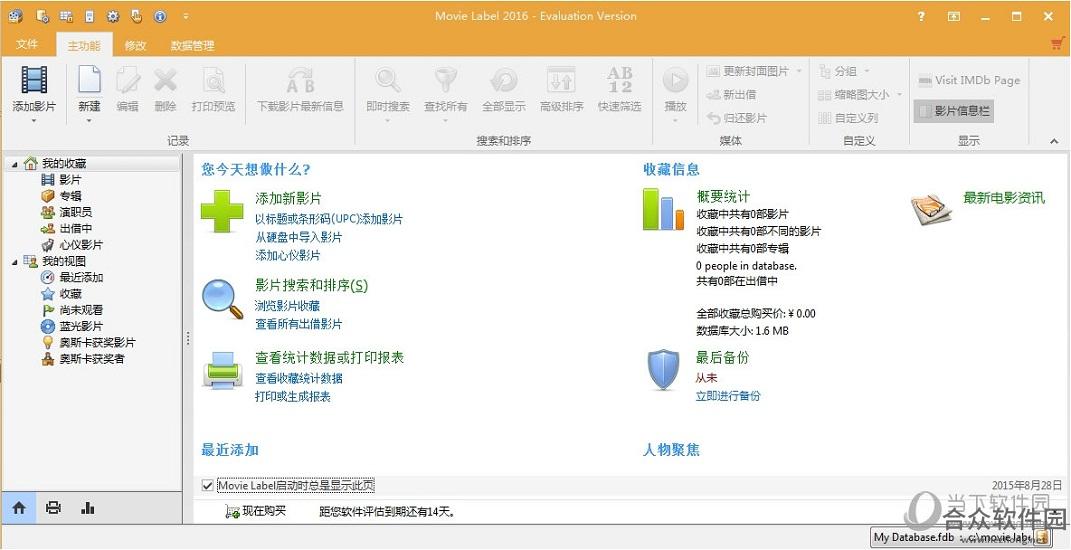Toggle the Movie Info Bar (影片信息栏) button
Image resolution: width=1071 pixels, height=550 pixels.
pos(954,111)
